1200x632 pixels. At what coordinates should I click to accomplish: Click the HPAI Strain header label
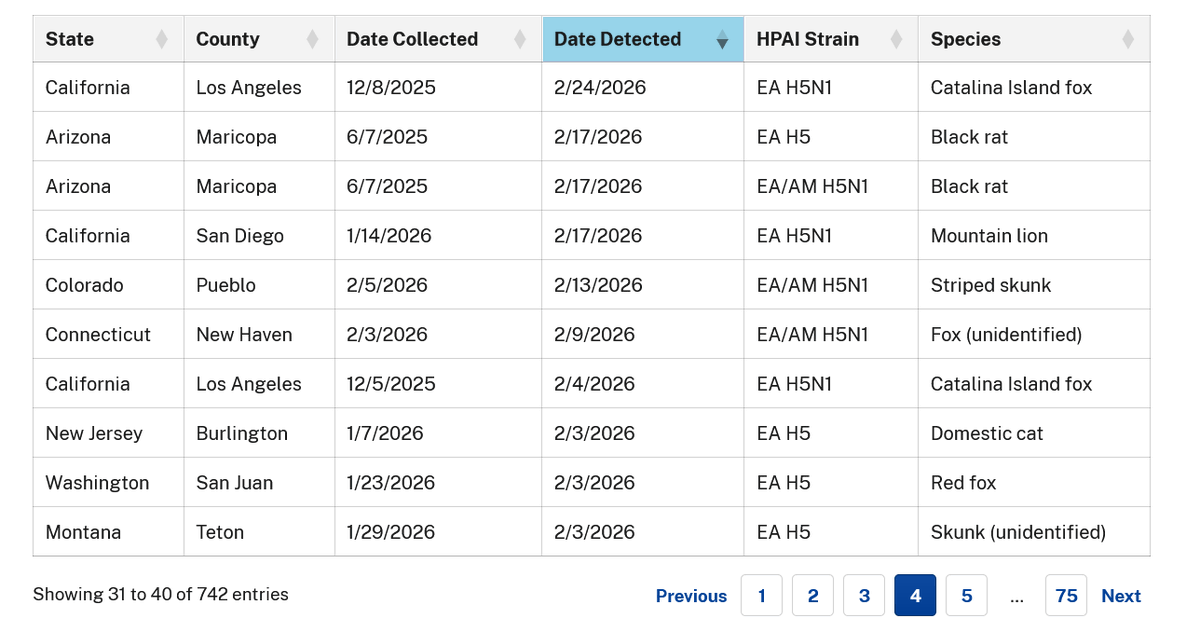808,39
